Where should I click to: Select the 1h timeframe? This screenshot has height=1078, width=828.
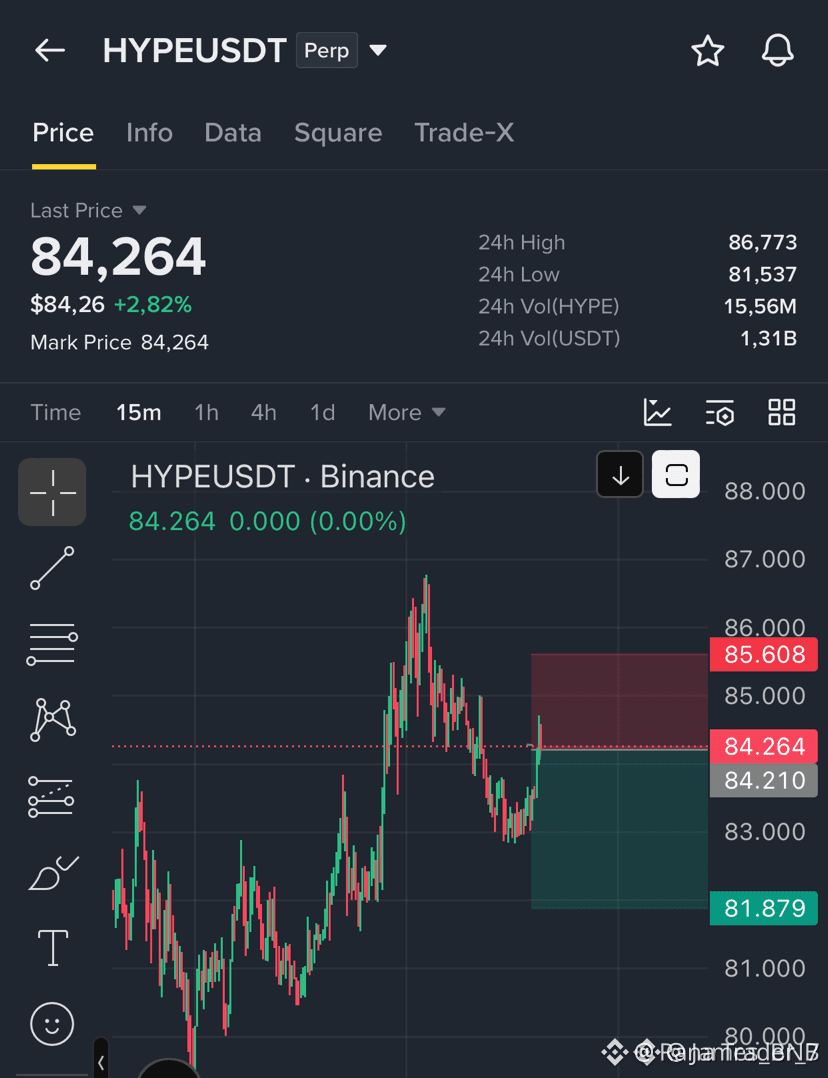pyautogui.click(x=206, y=412)
